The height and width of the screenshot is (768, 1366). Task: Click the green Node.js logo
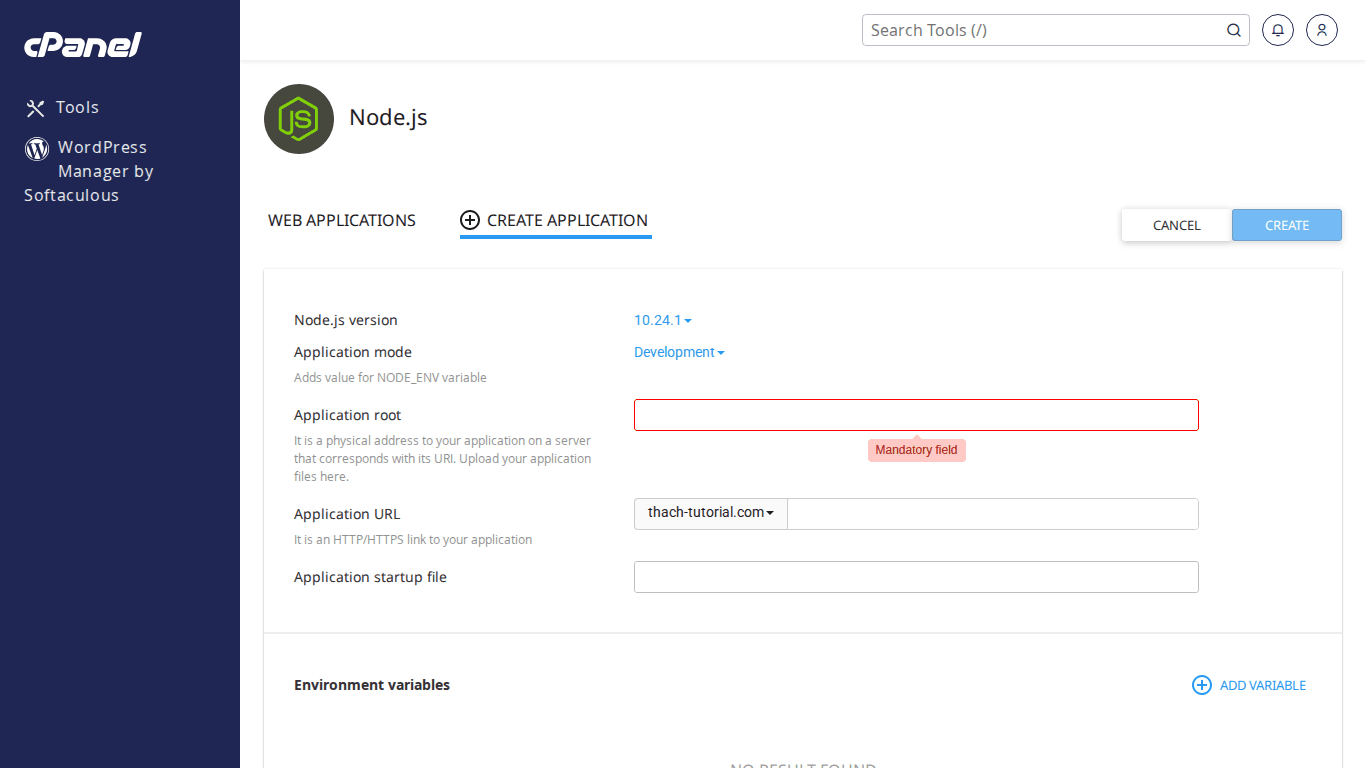pyautogui.click(x=298, y=119)
